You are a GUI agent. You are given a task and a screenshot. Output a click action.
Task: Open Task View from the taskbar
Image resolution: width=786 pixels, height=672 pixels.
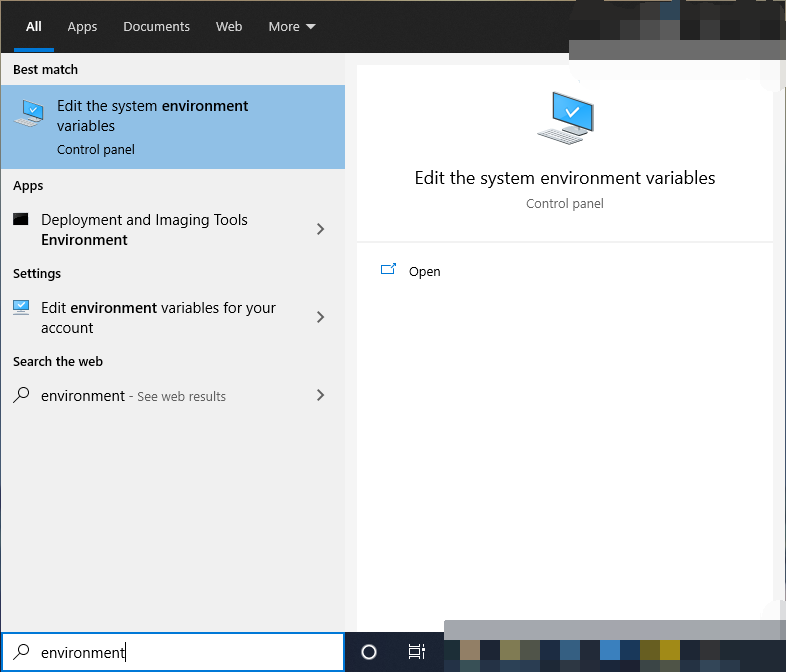417,652
